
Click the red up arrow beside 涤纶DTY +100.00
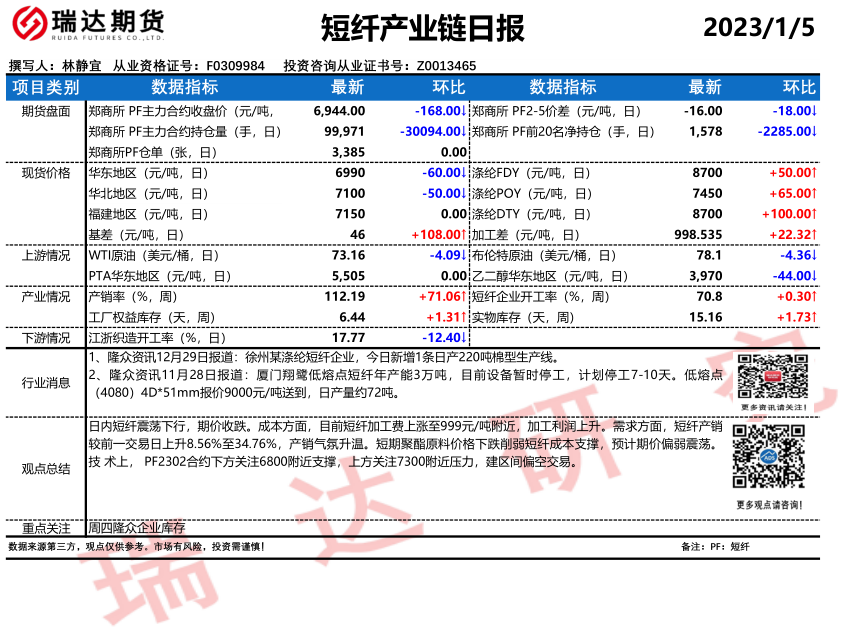(x=813, y=214)
